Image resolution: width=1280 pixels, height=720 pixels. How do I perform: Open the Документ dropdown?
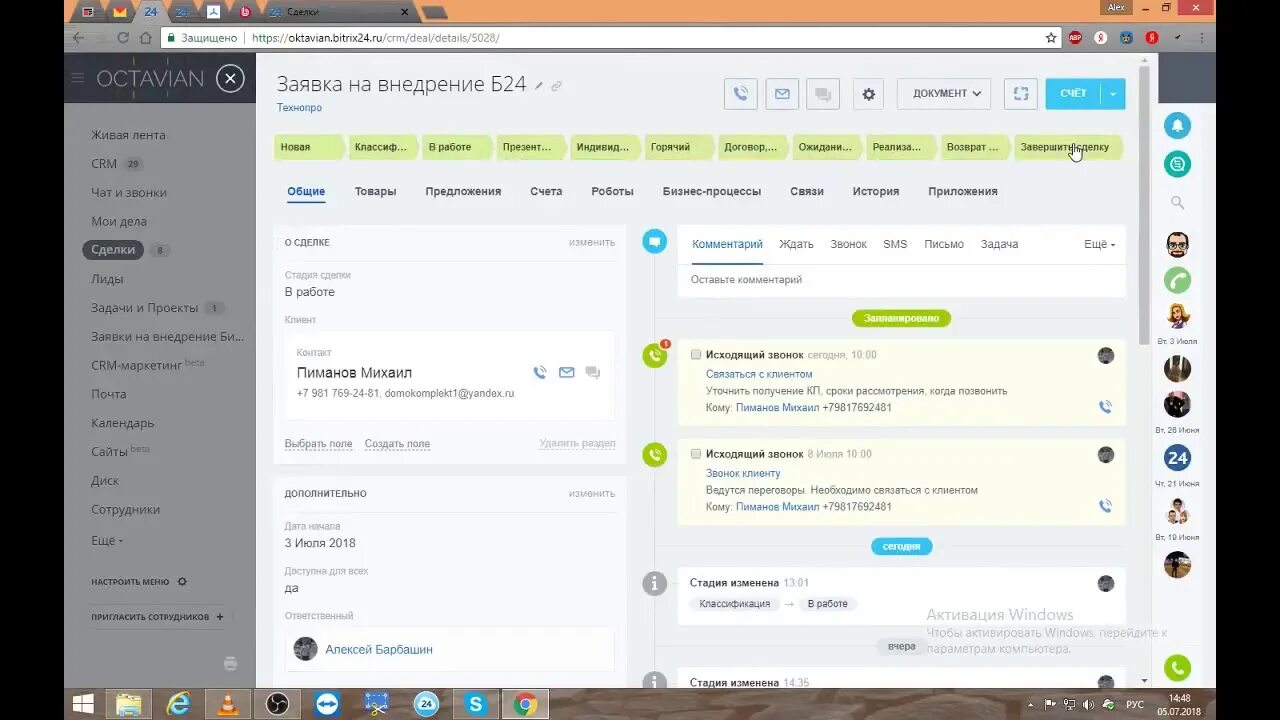click(x=944, y=94)
